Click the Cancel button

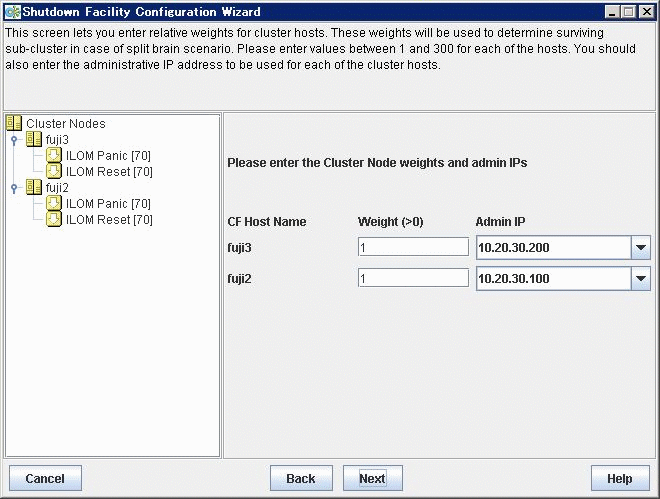pyautogui.click(x=45, y=478)
